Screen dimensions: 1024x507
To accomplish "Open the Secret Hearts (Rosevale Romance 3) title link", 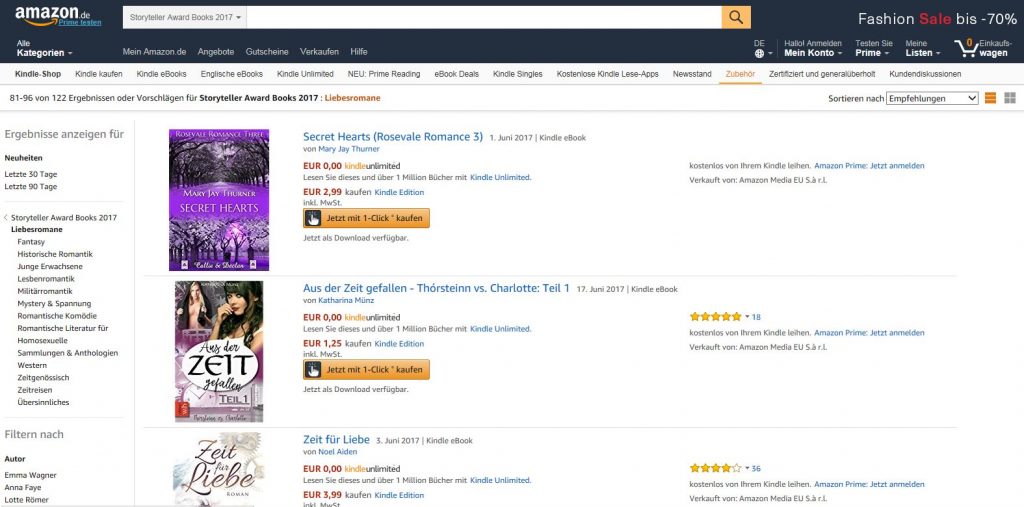I will click(x=393, y=137).
